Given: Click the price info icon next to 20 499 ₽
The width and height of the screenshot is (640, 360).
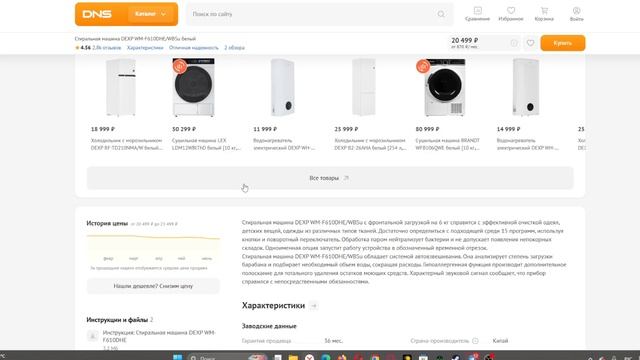Looking at the screenshot, I should [514, 43].
